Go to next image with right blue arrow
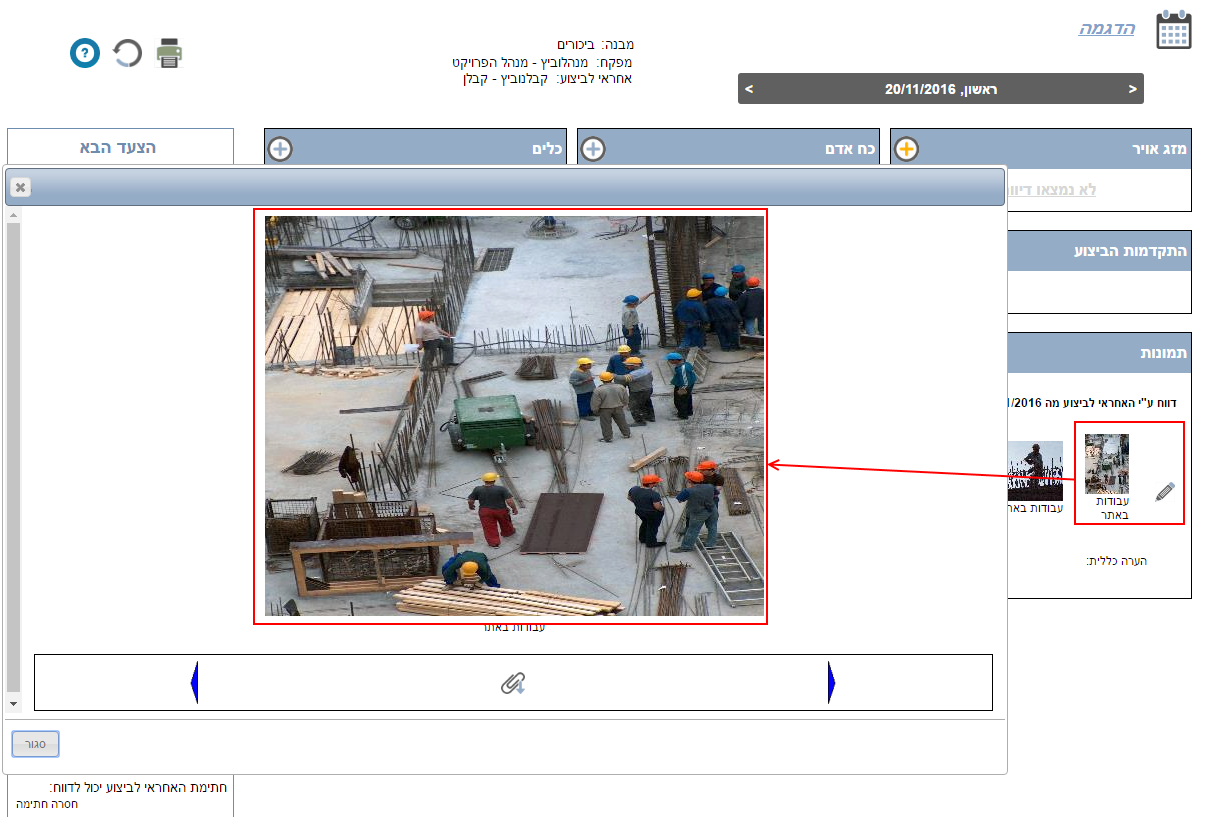 [x=831, y=683]
